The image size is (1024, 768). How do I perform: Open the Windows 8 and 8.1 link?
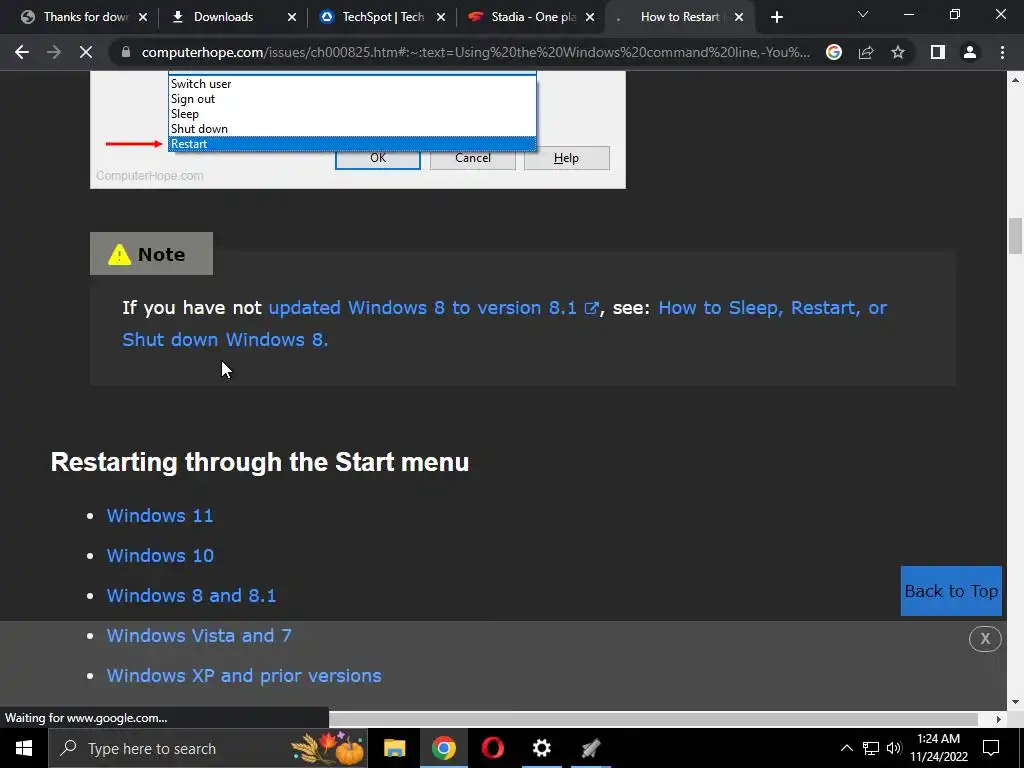[x=191, y=595]
